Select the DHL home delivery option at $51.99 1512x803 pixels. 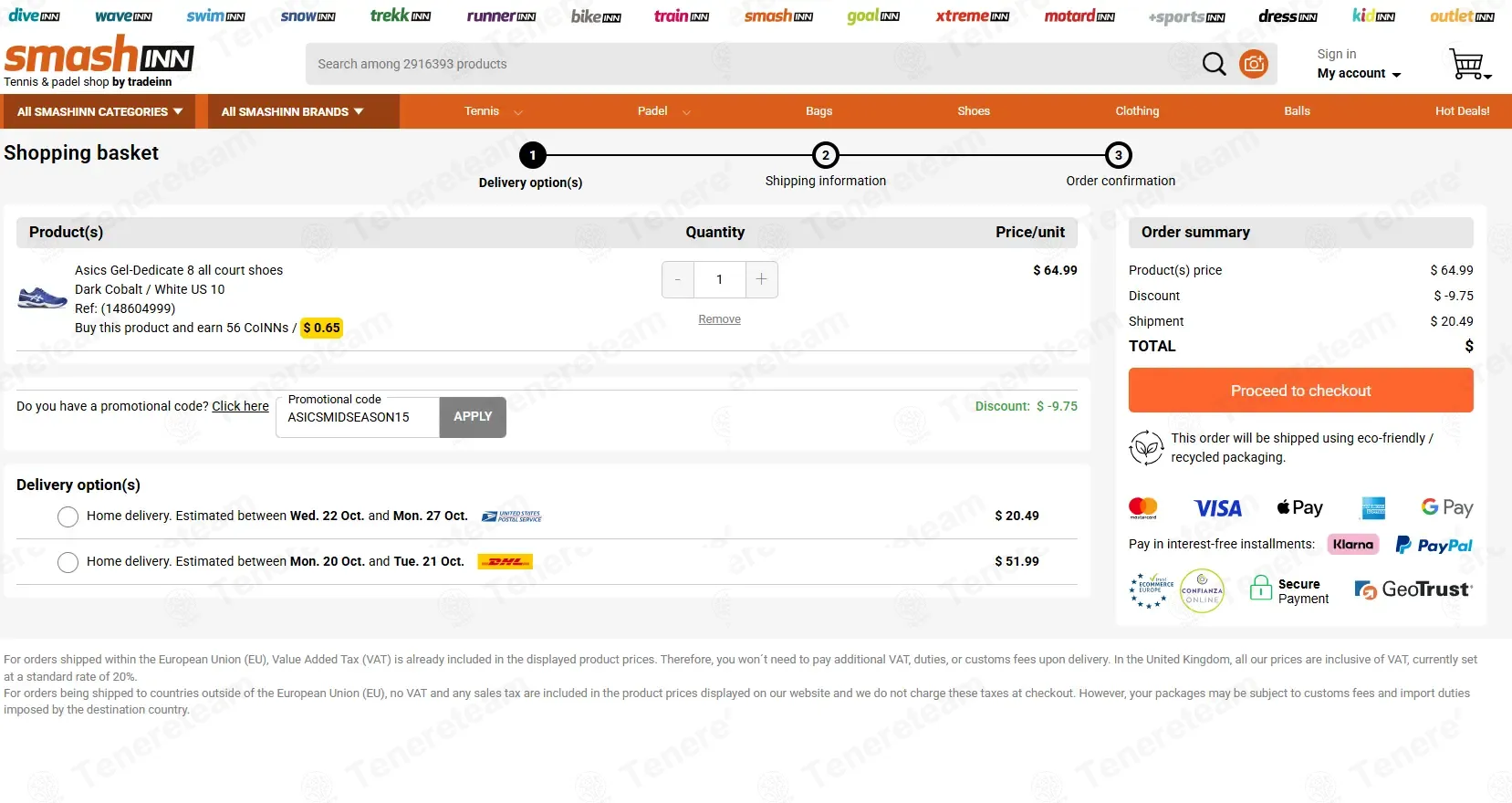click(68, 562)
